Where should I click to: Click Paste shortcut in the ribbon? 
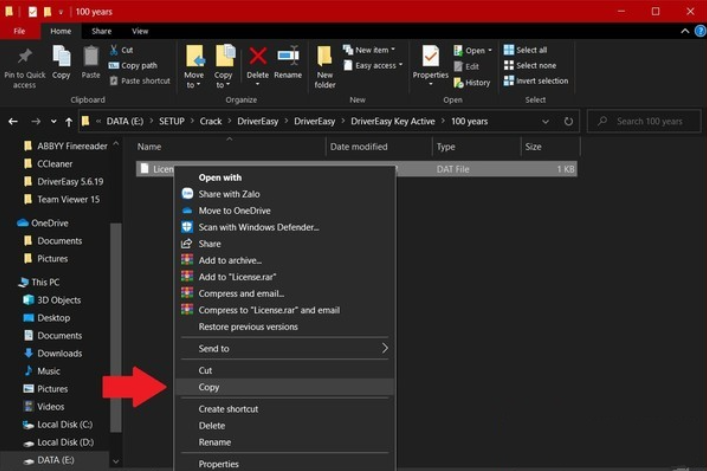click(140, 81)
